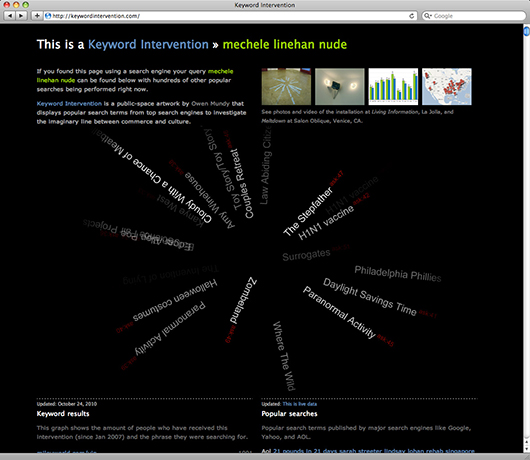Click the 'Law Abiding Citizen' search term
The image size is (530, 460).
tap(266, 165)
